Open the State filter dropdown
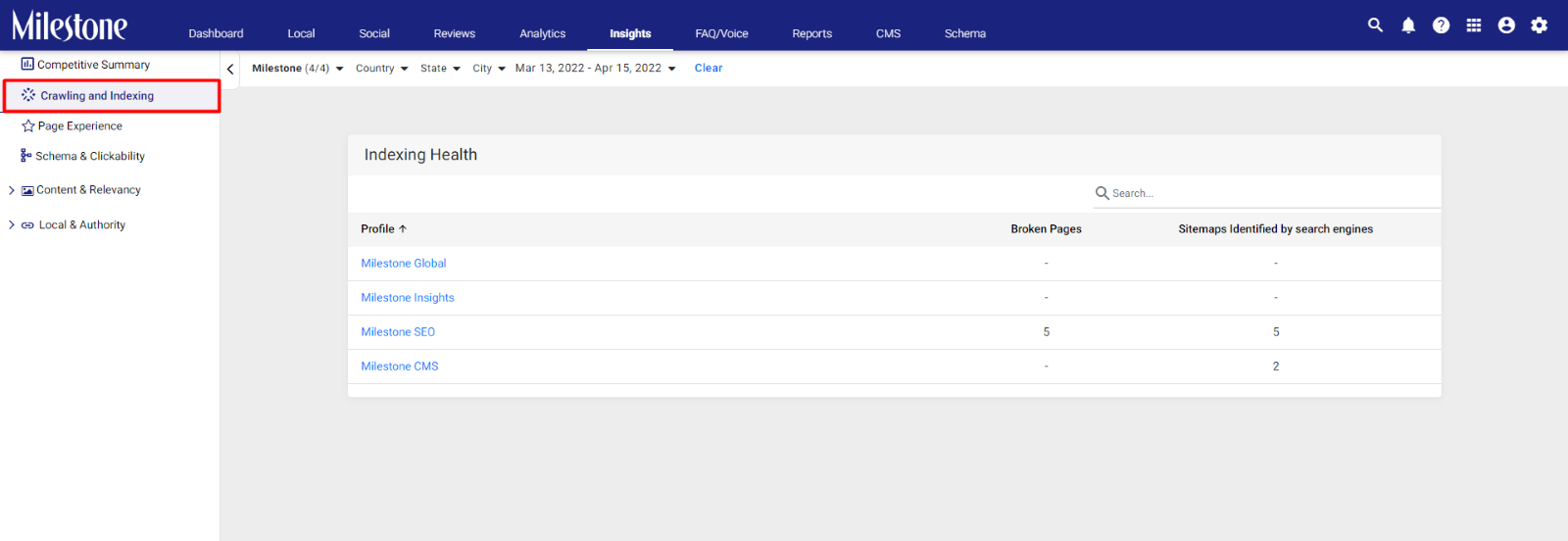 tap(440, 69)
